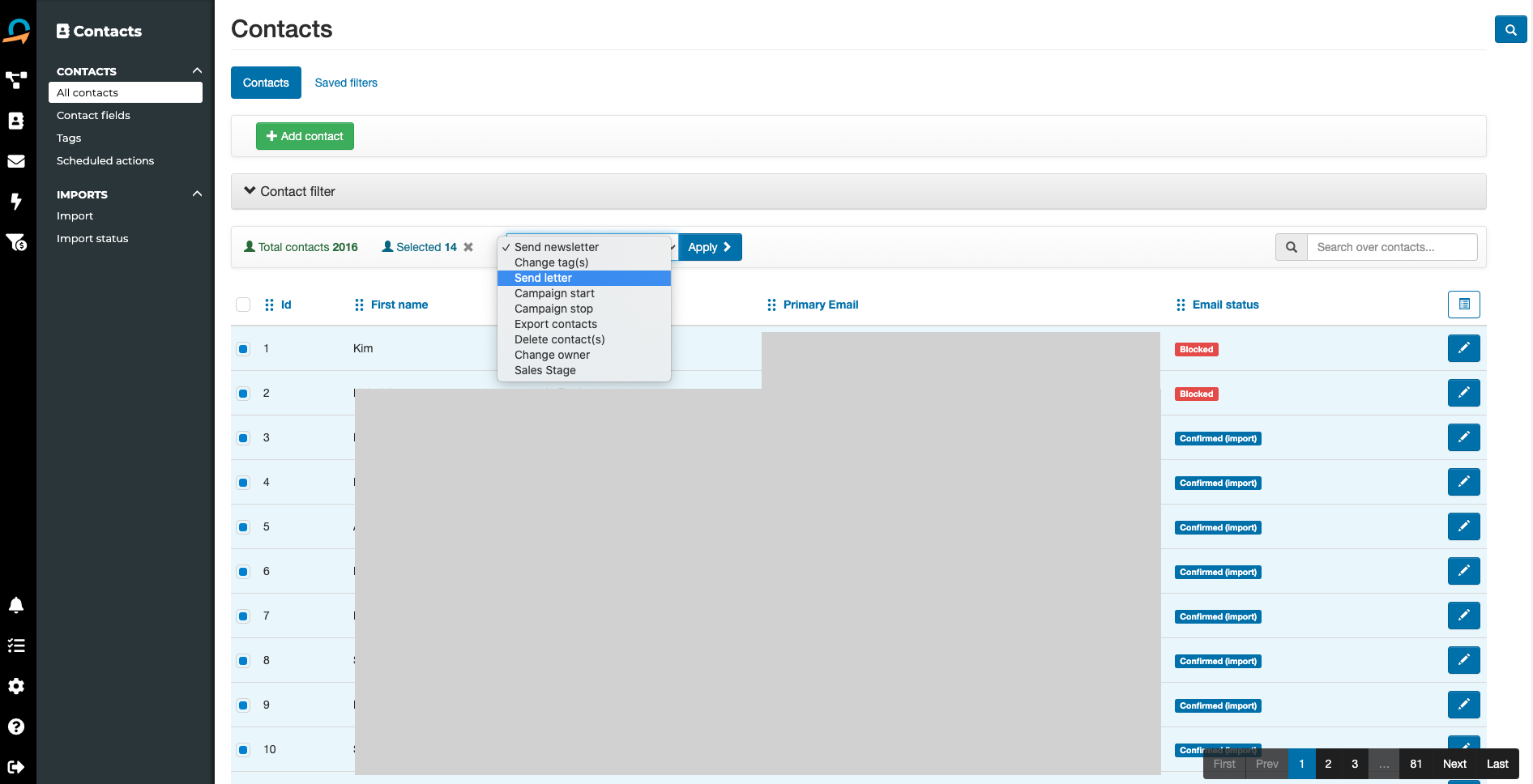The width and height of the screenshot is (1533, 784).
Task: Select Send letter from dropdown list
Action: pos(543,278)
